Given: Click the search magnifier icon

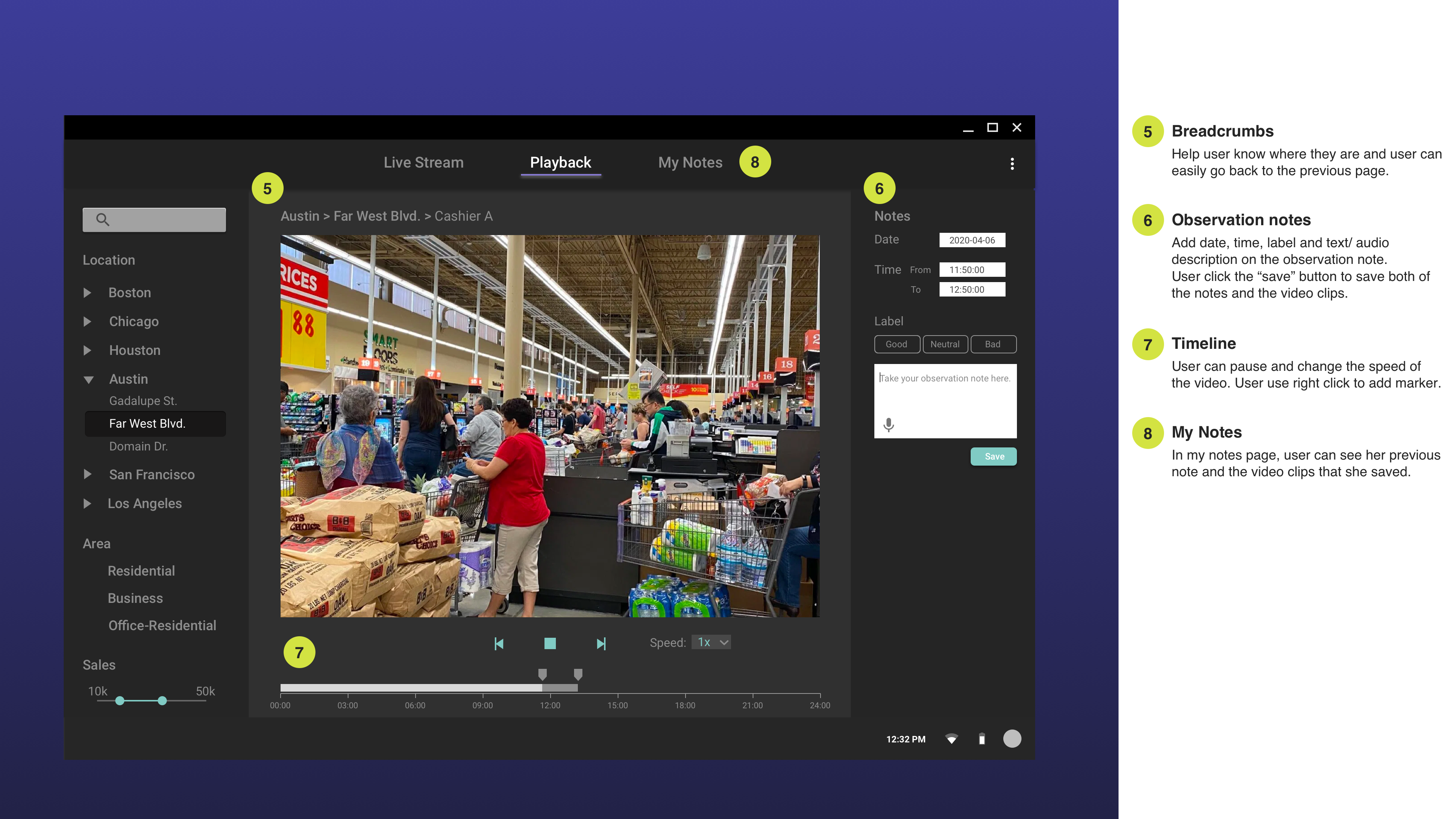Looking at the screenshot, I should (x=102, y=219).
